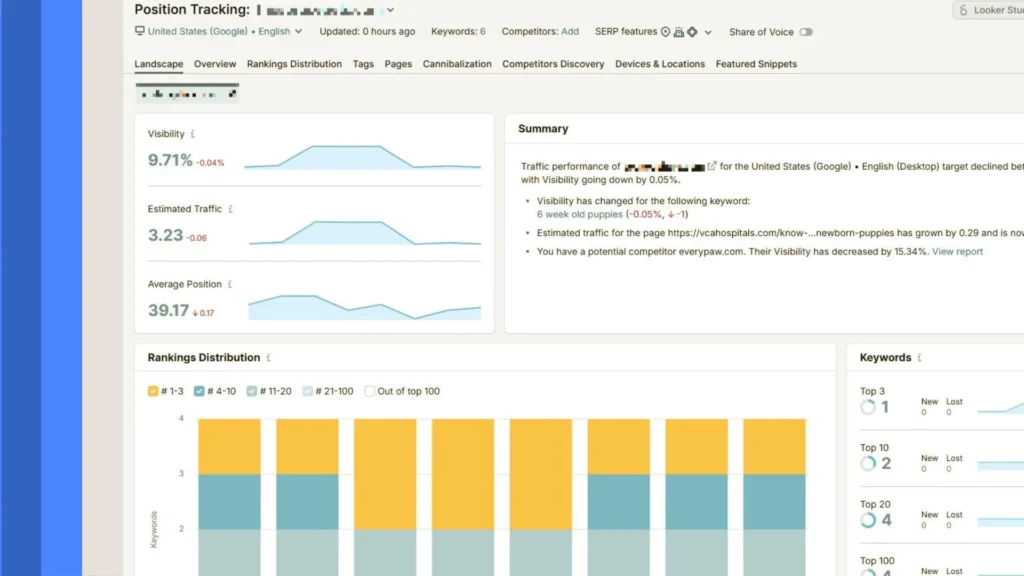Enable the Out of top 100 checkbox
The image size is (1024, 576).
(370, 391)
